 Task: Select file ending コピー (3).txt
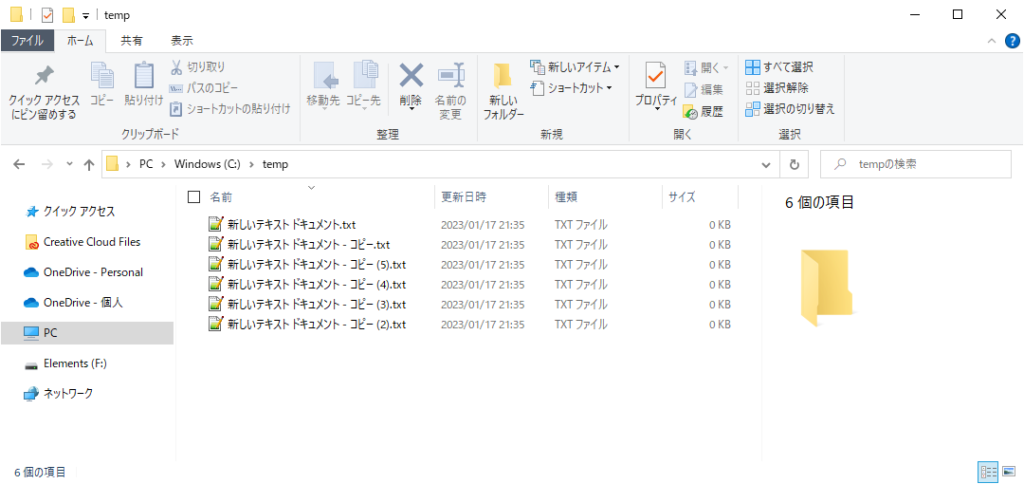[x=307, y=304]
